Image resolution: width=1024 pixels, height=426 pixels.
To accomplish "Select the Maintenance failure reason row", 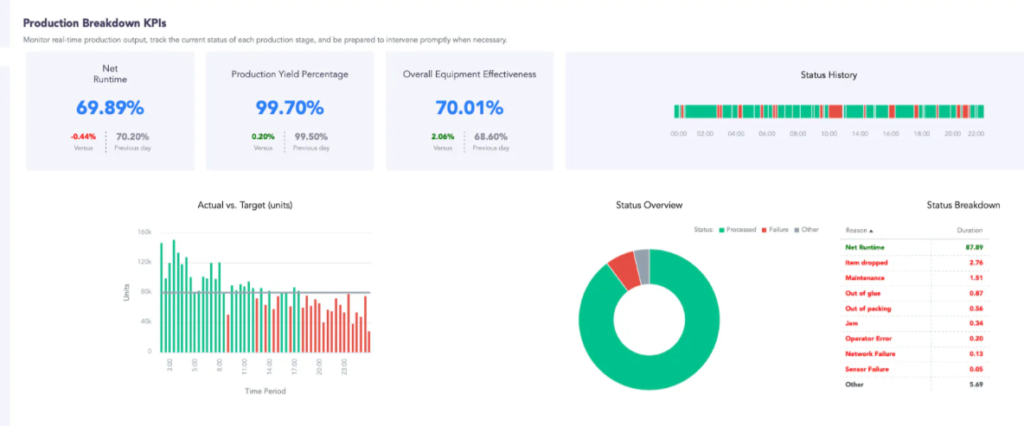I will (914, 278).
